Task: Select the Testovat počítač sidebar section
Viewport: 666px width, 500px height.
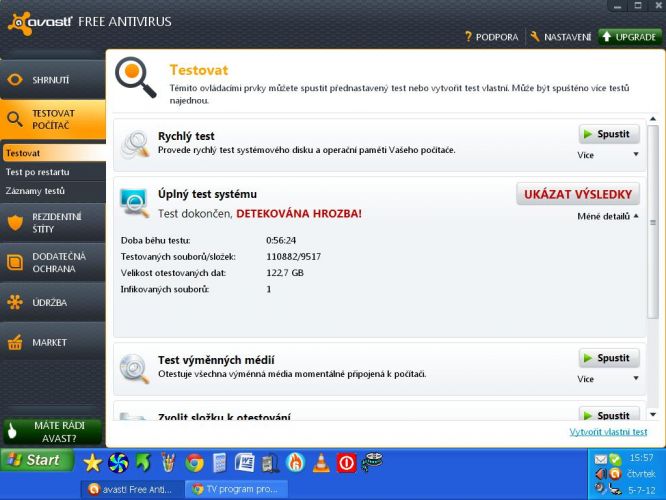Action: click(53, 119)
